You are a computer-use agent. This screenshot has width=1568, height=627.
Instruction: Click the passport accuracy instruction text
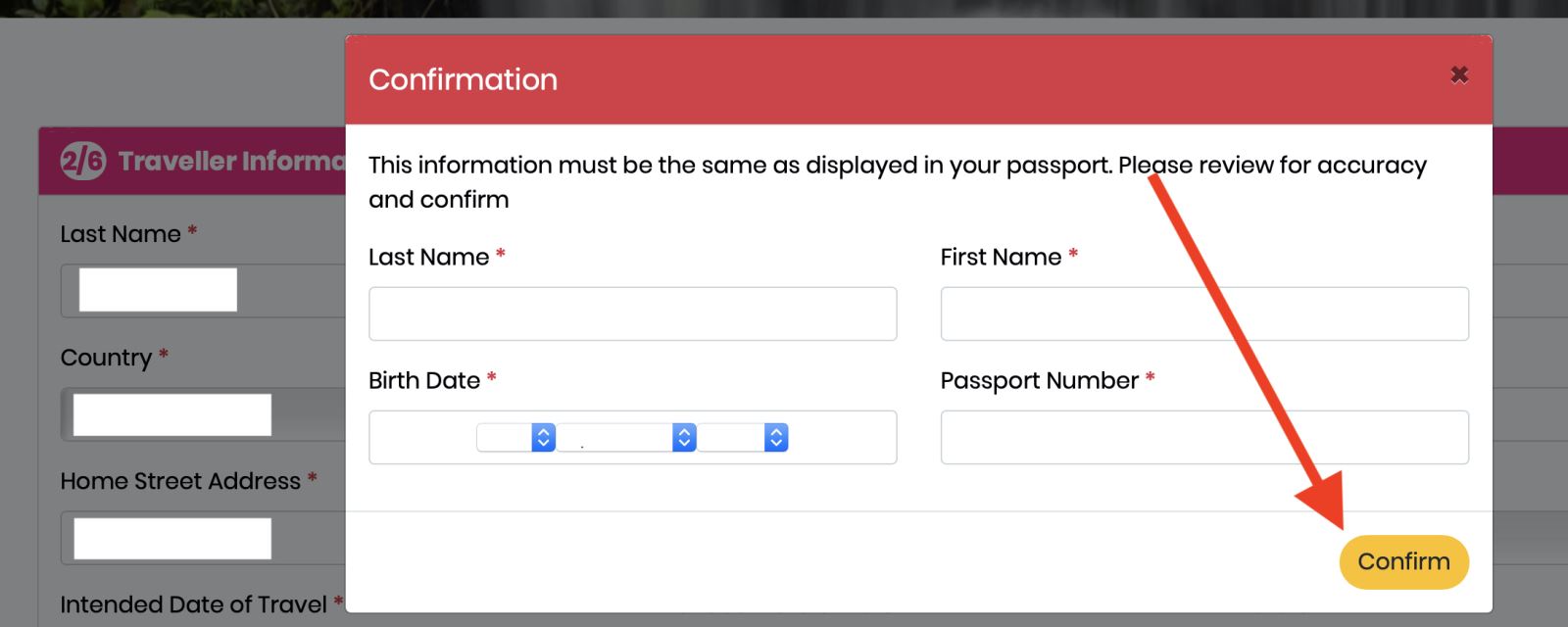(x=897, y=181)
